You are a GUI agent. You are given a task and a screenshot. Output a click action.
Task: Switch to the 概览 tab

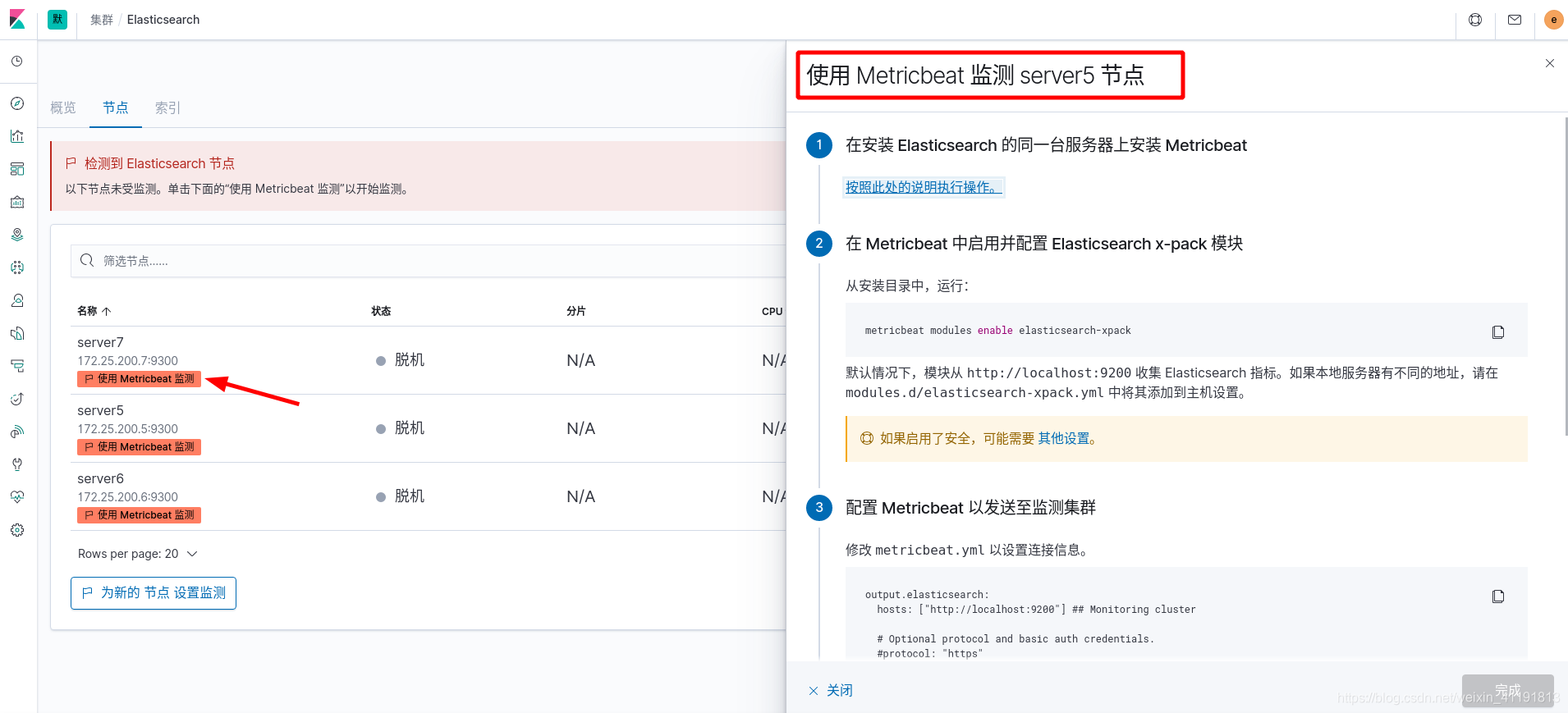pyautogui.click(x=63, y=107)
